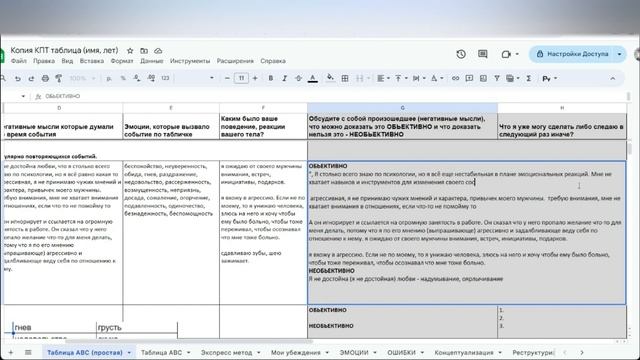Screen dimensions: 640x360
Task: Open the vertical align dropdown
Action: click(x=401, y=78)
